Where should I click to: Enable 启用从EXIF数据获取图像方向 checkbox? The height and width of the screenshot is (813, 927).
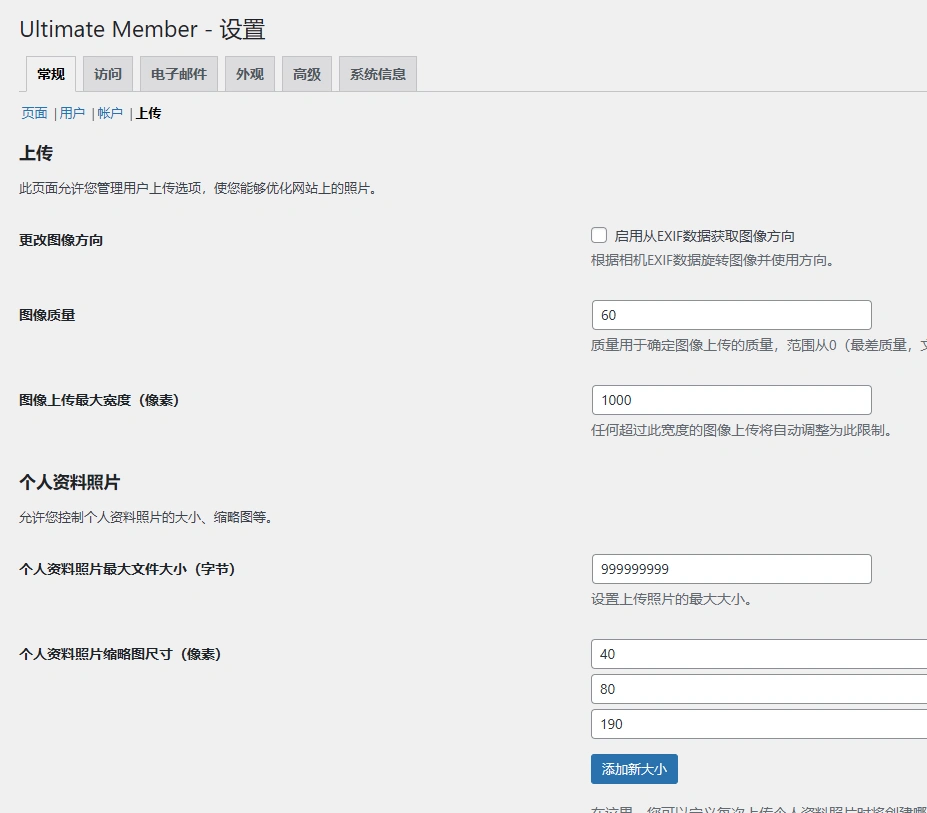(x=598, y=234)
